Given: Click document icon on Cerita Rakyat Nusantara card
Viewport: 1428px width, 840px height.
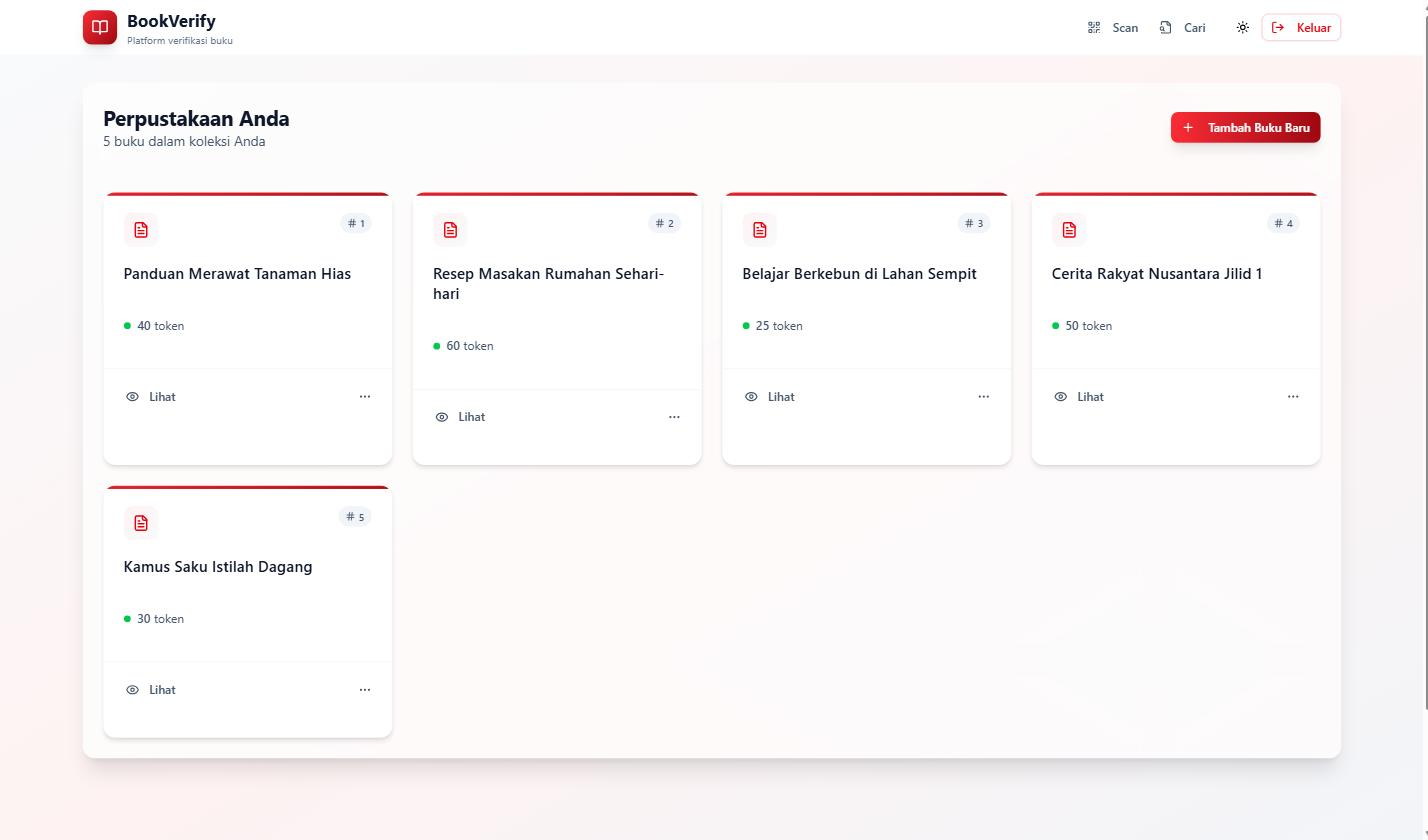Looking at the screenshot, I should pyautogui.click(x=1069, y=230).
